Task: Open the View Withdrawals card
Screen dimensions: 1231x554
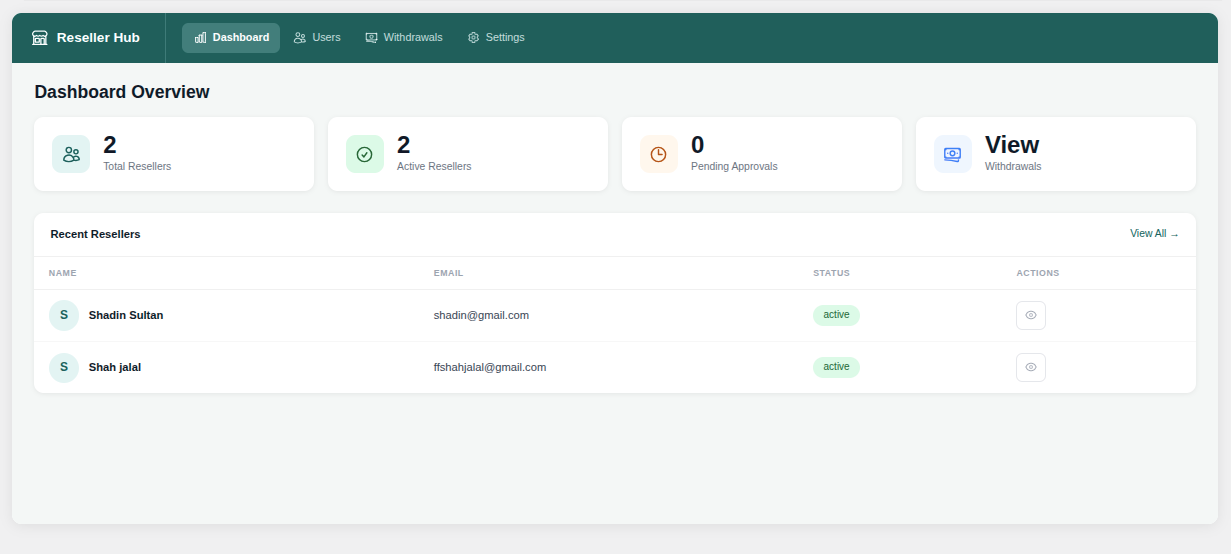Action: coord(1056,154)
